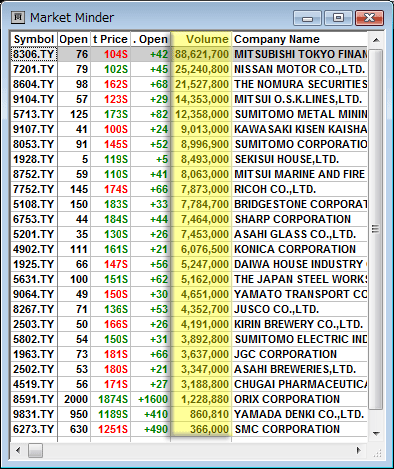Select symbol 8306.TY
The width and height of the screenshot is (394, 469).
[x=33, y=54]
